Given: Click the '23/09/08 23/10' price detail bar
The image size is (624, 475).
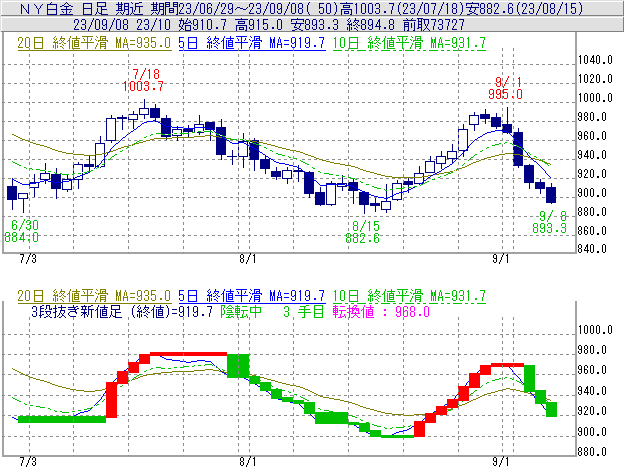Looking at the screenshot, I should click(x=312, y=25).
